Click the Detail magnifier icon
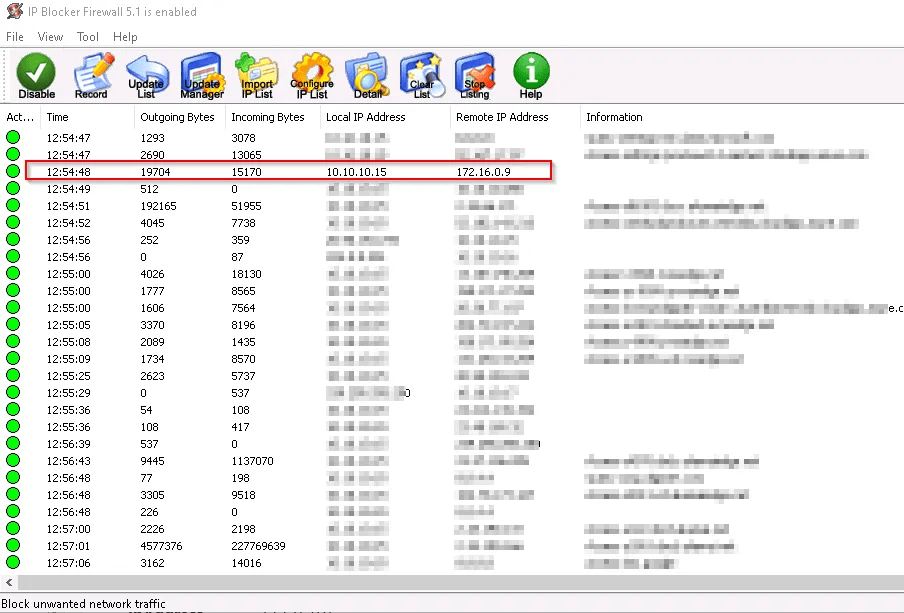 (367, 76)
